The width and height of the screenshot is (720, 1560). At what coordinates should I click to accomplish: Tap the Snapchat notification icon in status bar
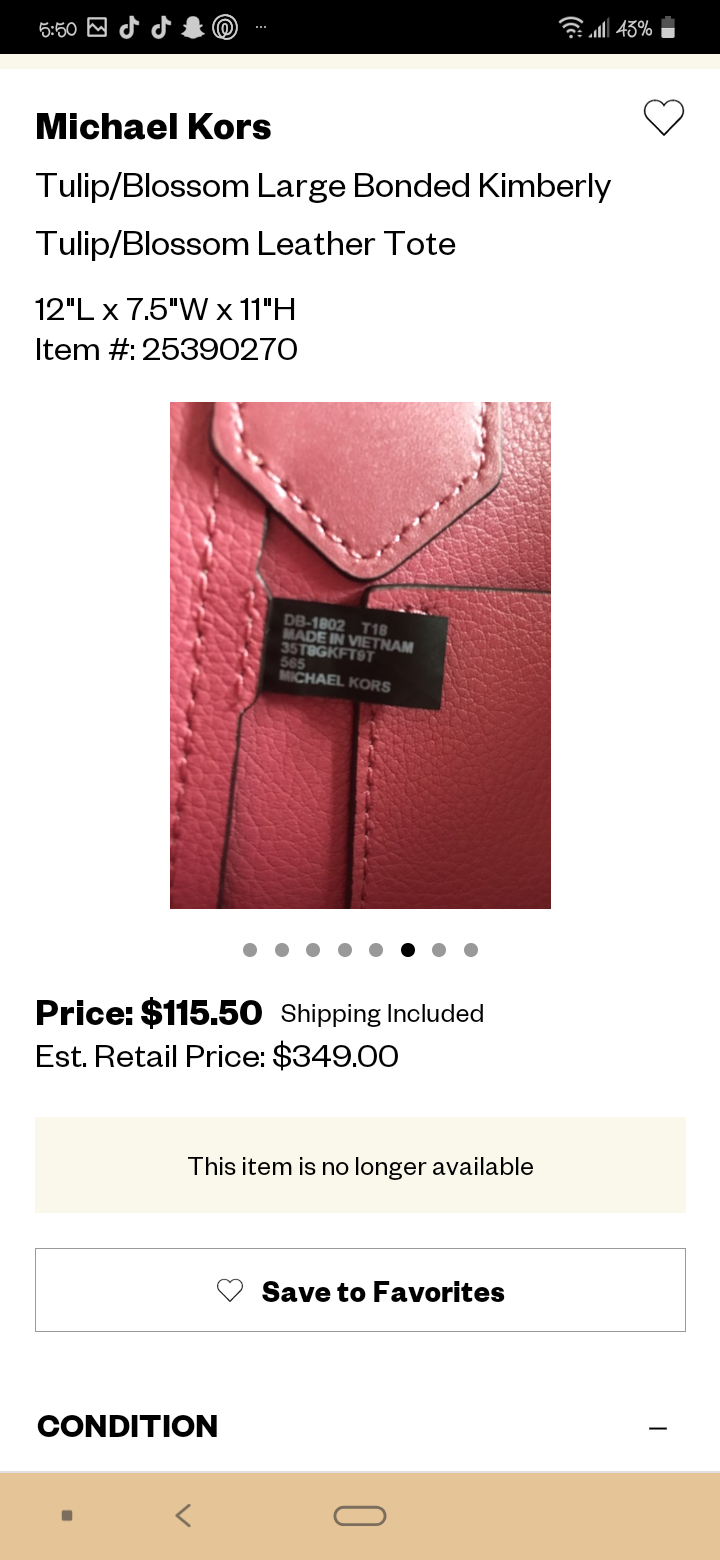click(x=192, y=28)
